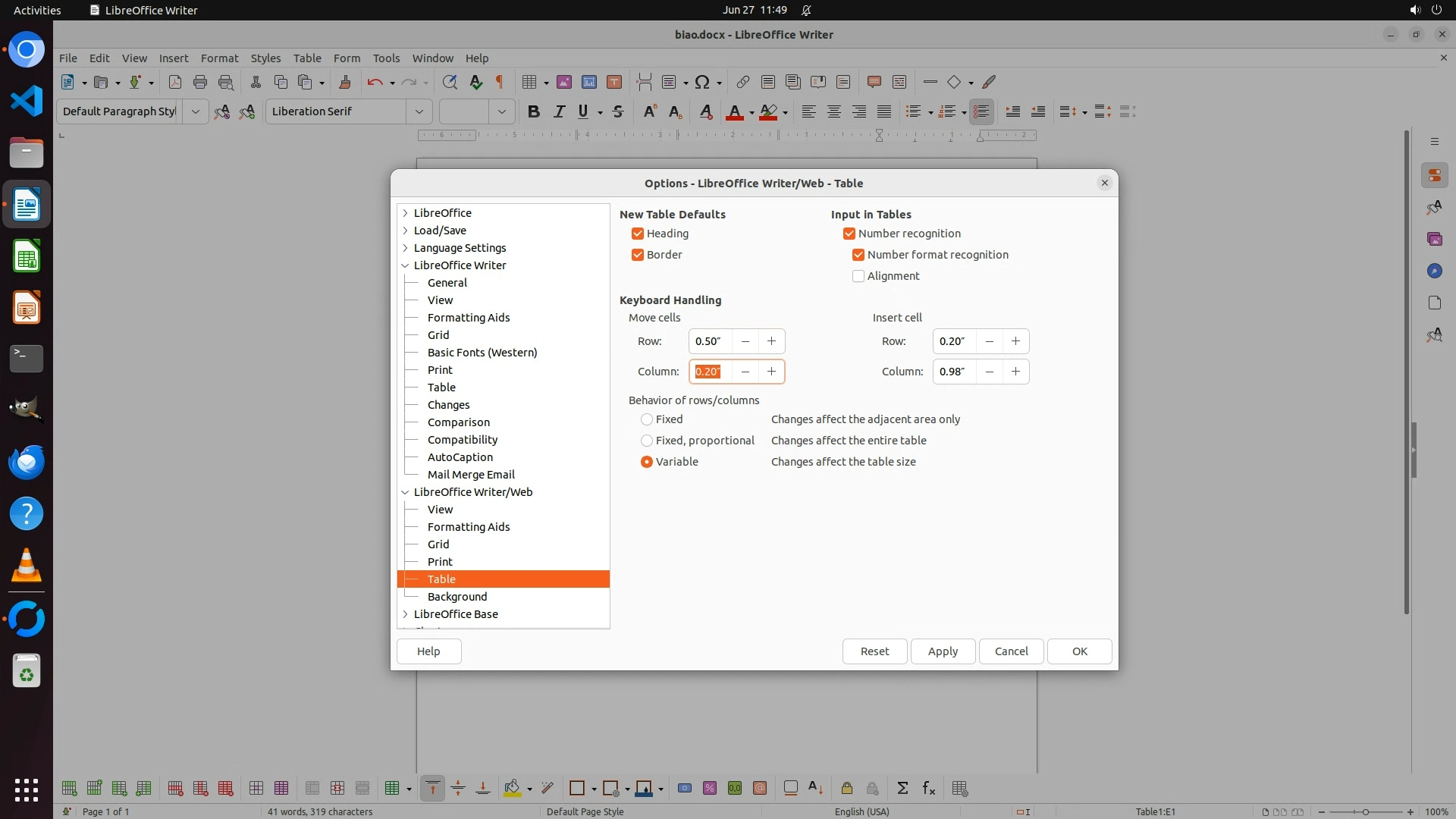The height and width of the screenshot is (819, 1456).
Task: Click the Print icon in toolbar
Action: 200,82
